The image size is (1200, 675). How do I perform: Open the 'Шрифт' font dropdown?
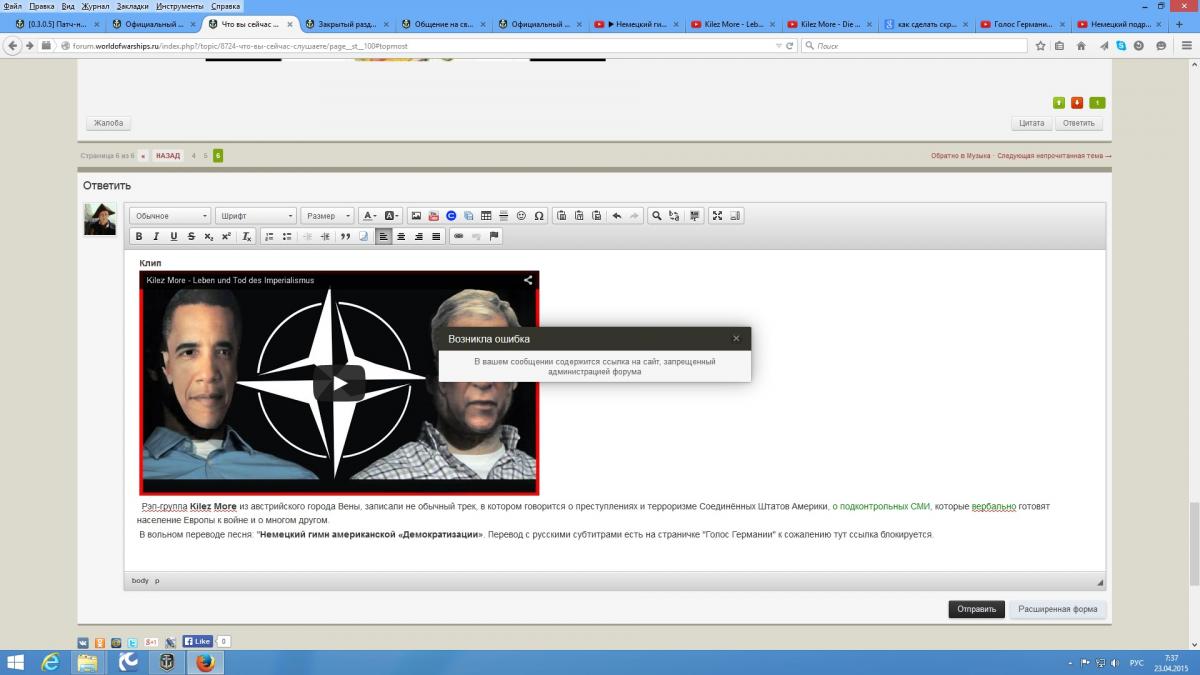[256, 215]
